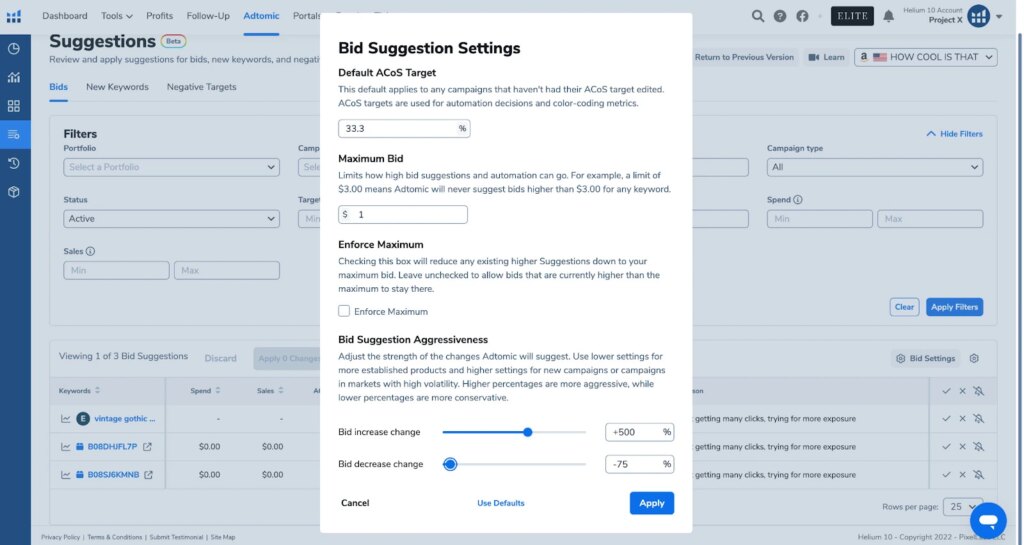This screenshot has width=1024, height=545.
Task: Click the Apply button in the dialog
Action: pos(652,503)
